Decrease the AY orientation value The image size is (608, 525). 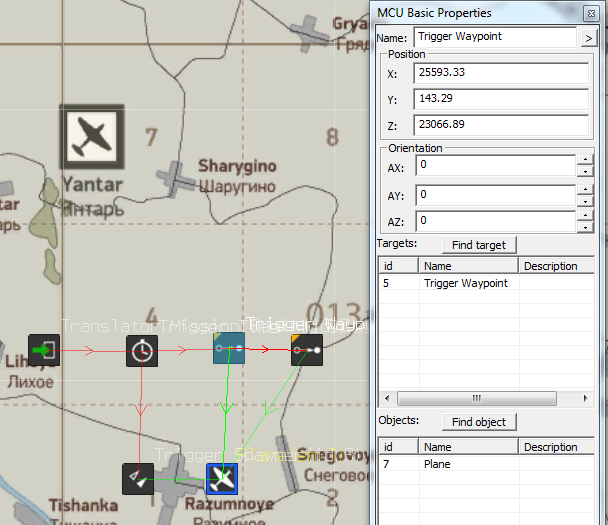pos(586,201)
